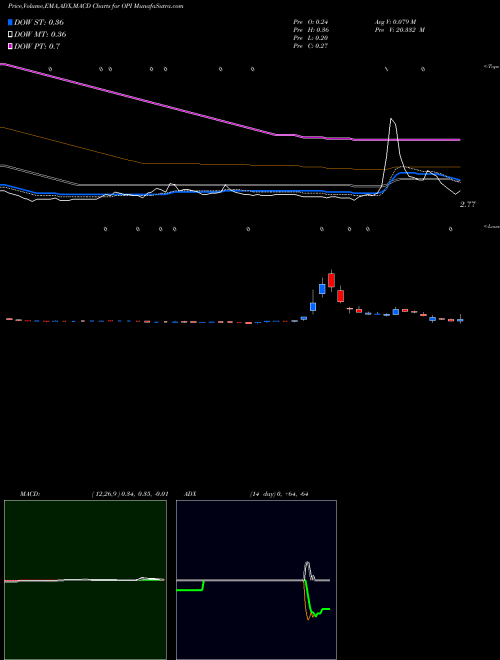
Task: Click the white price spike peak
Action: (x=392, y=120)
